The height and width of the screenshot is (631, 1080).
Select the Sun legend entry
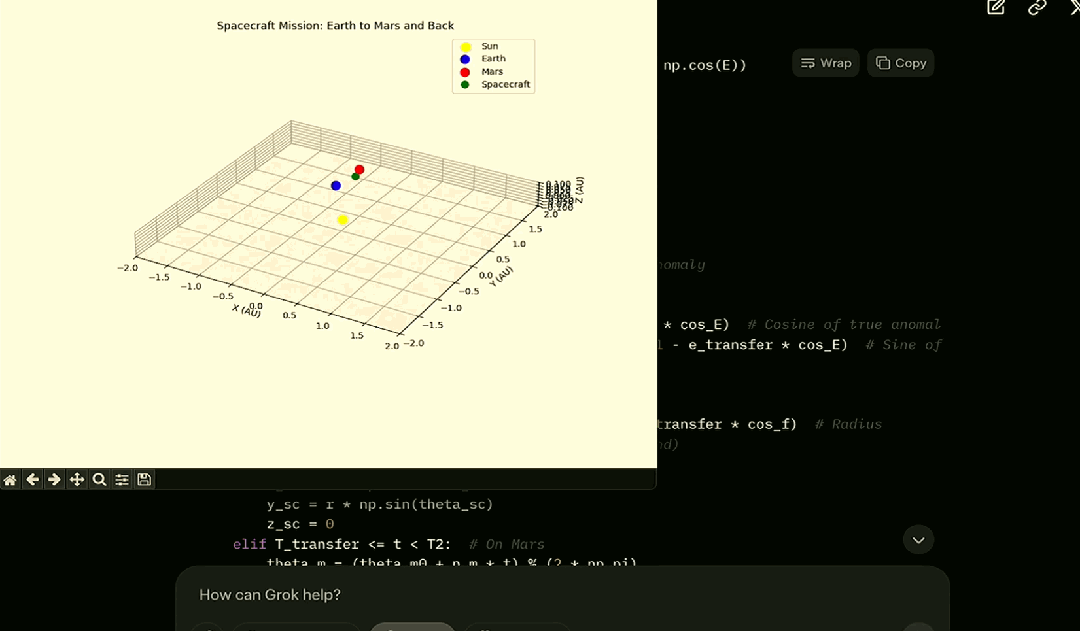481,46
